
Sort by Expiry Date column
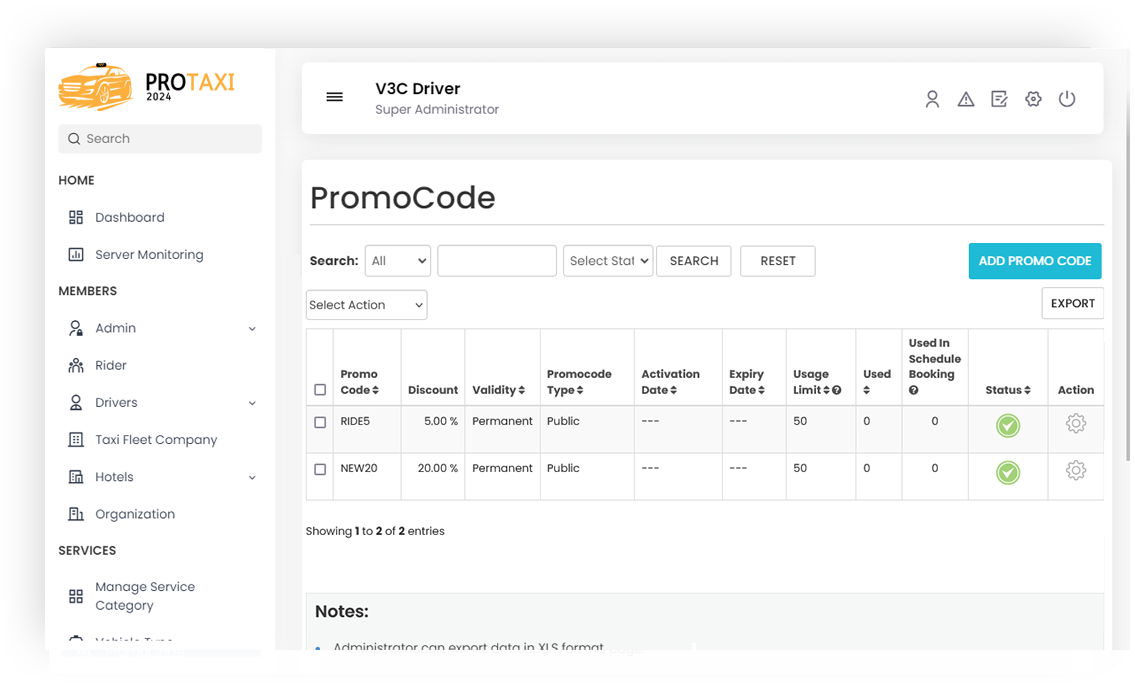[761, 390]
